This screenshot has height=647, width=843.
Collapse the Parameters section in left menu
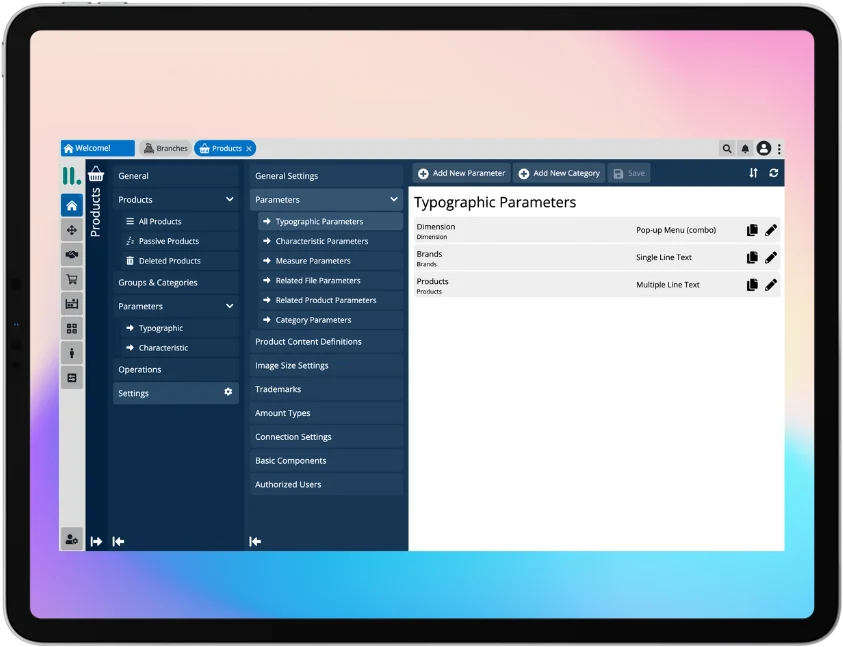(231, 306)
